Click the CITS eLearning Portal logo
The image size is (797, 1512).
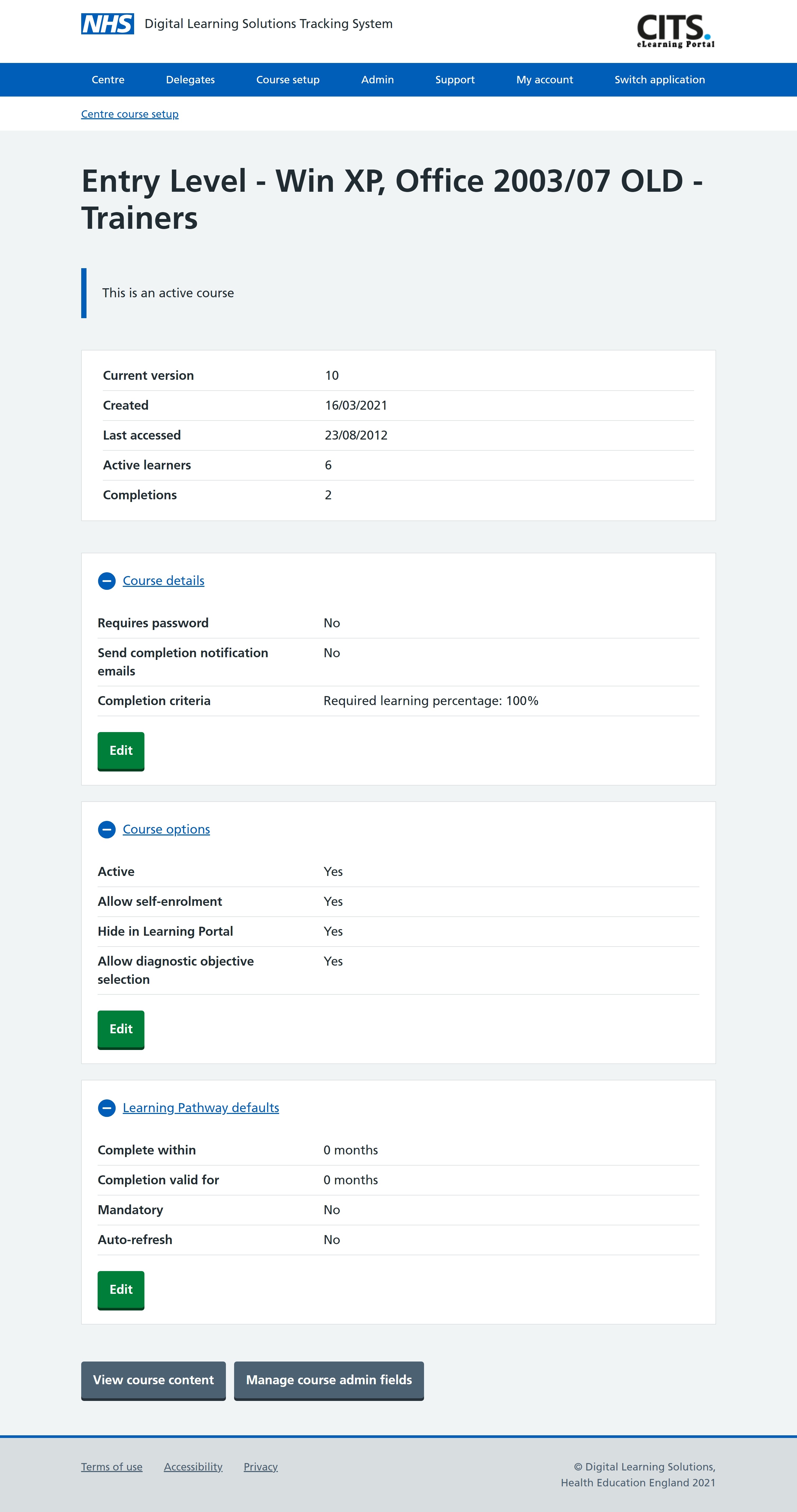[x=675, y=31]
